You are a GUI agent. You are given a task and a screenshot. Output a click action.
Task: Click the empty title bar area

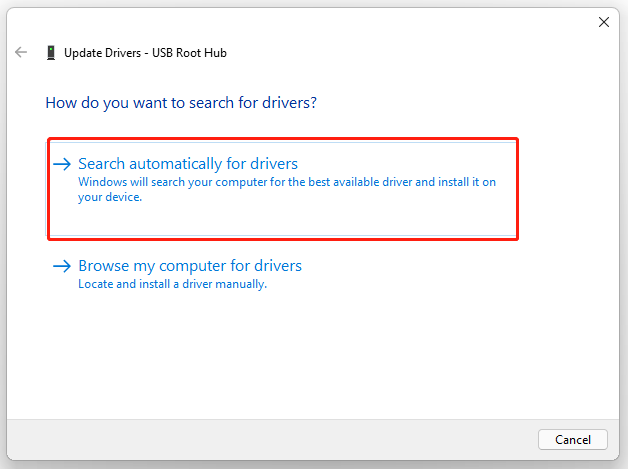tap(300, 21)
